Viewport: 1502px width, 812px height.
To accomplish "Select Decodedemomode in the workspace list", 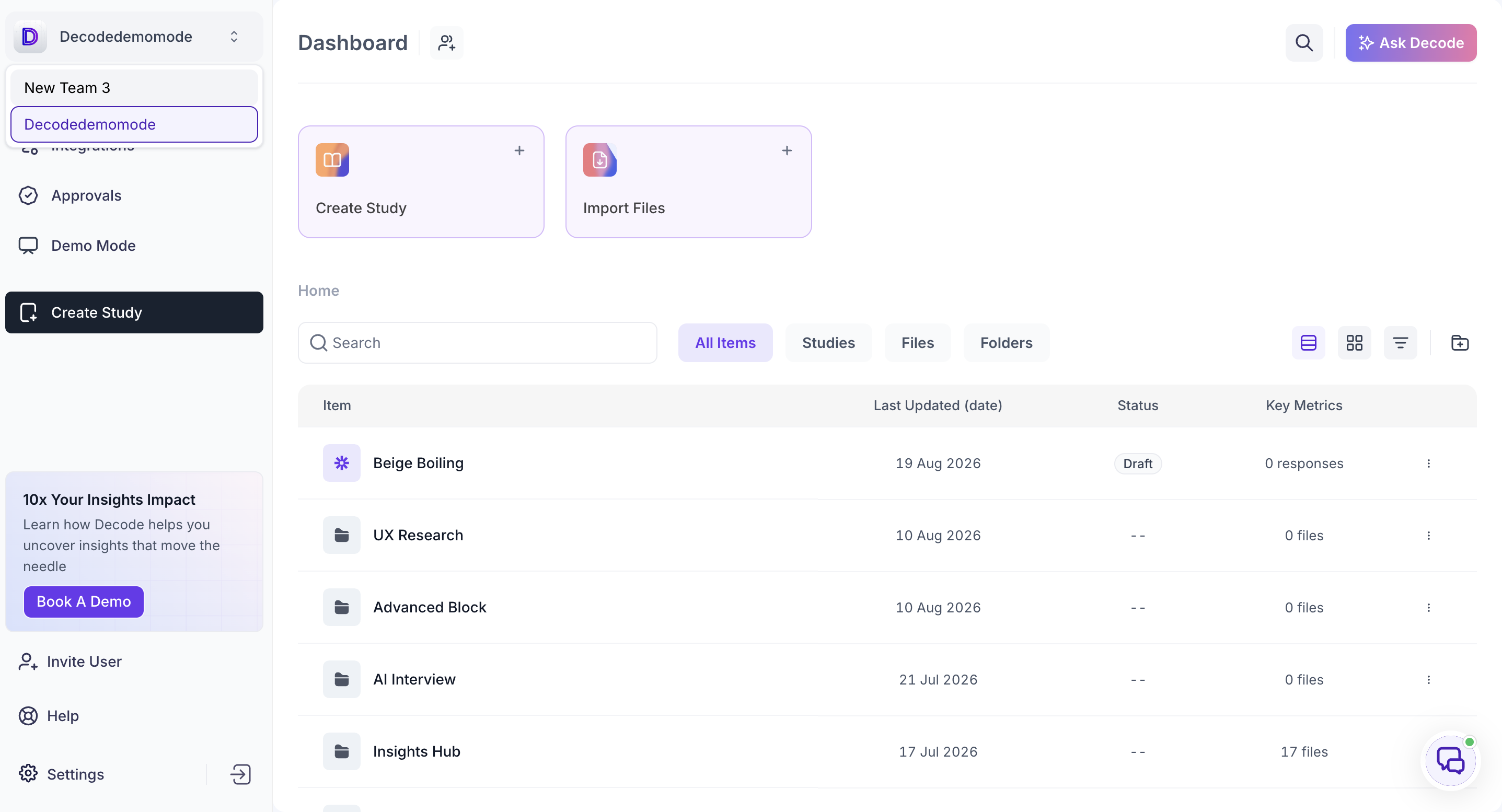I will 134,124.
